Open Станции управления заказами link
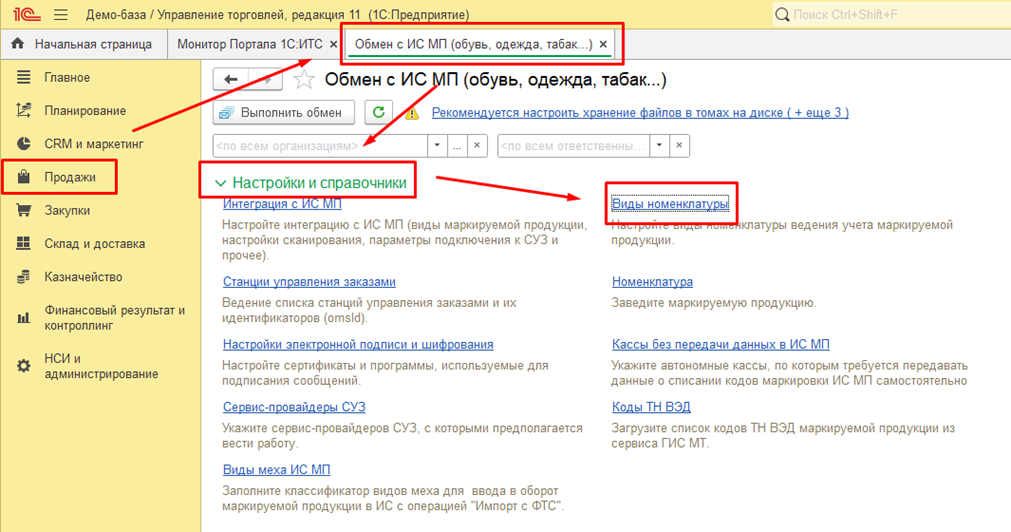This screenshot has width=1011, height=532. point(309,282)
